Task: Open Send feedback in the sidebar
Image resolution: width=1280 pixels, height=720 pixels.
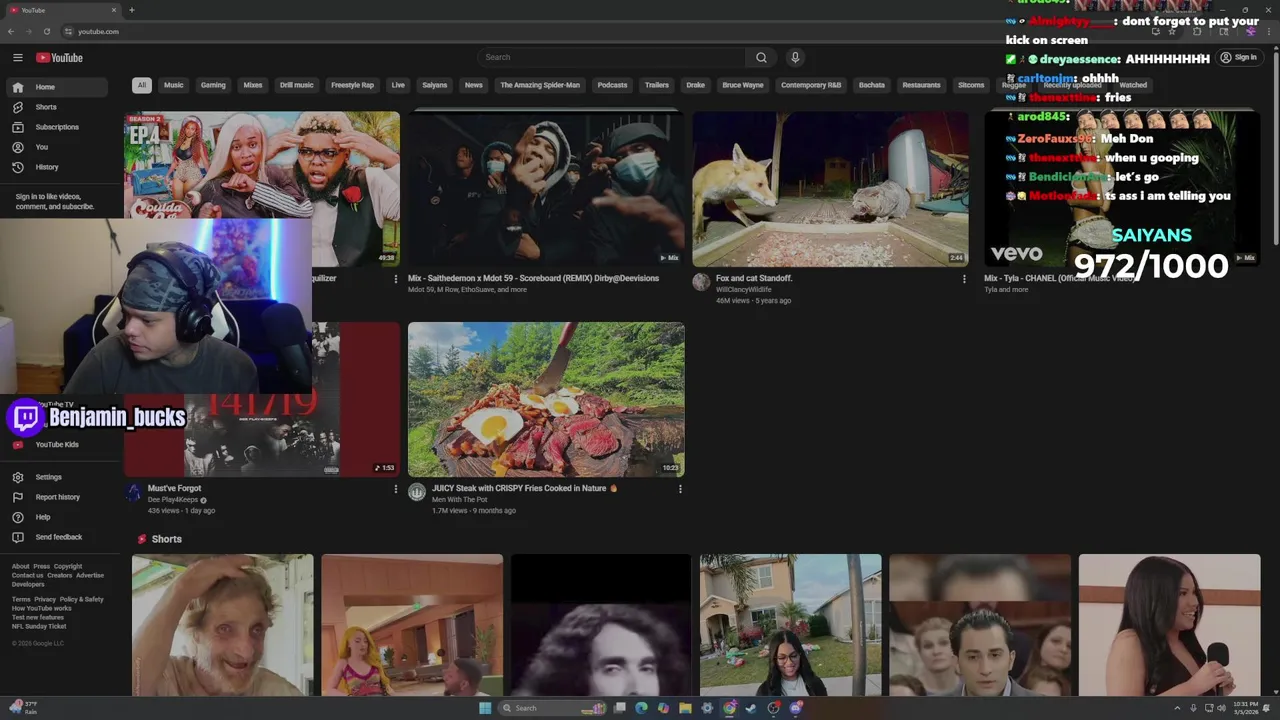Action: (56, 537)
